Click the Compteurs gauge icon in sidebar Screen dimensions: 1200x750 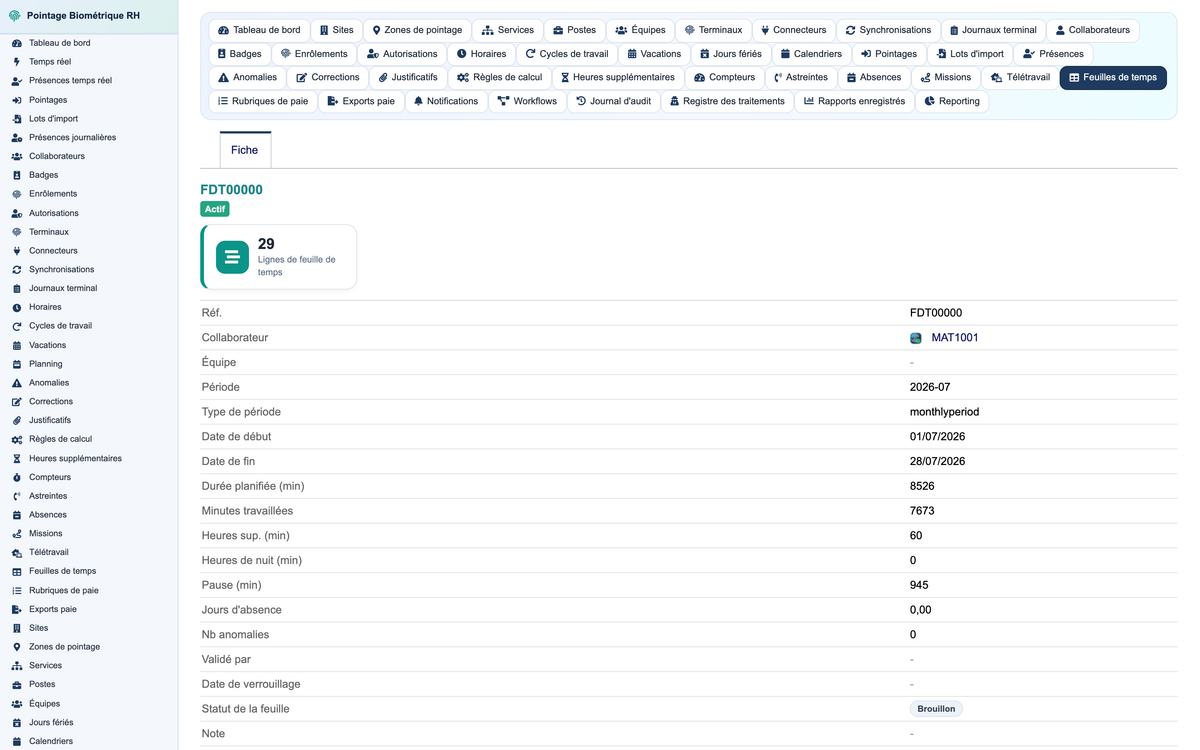(x=17, y=478)
